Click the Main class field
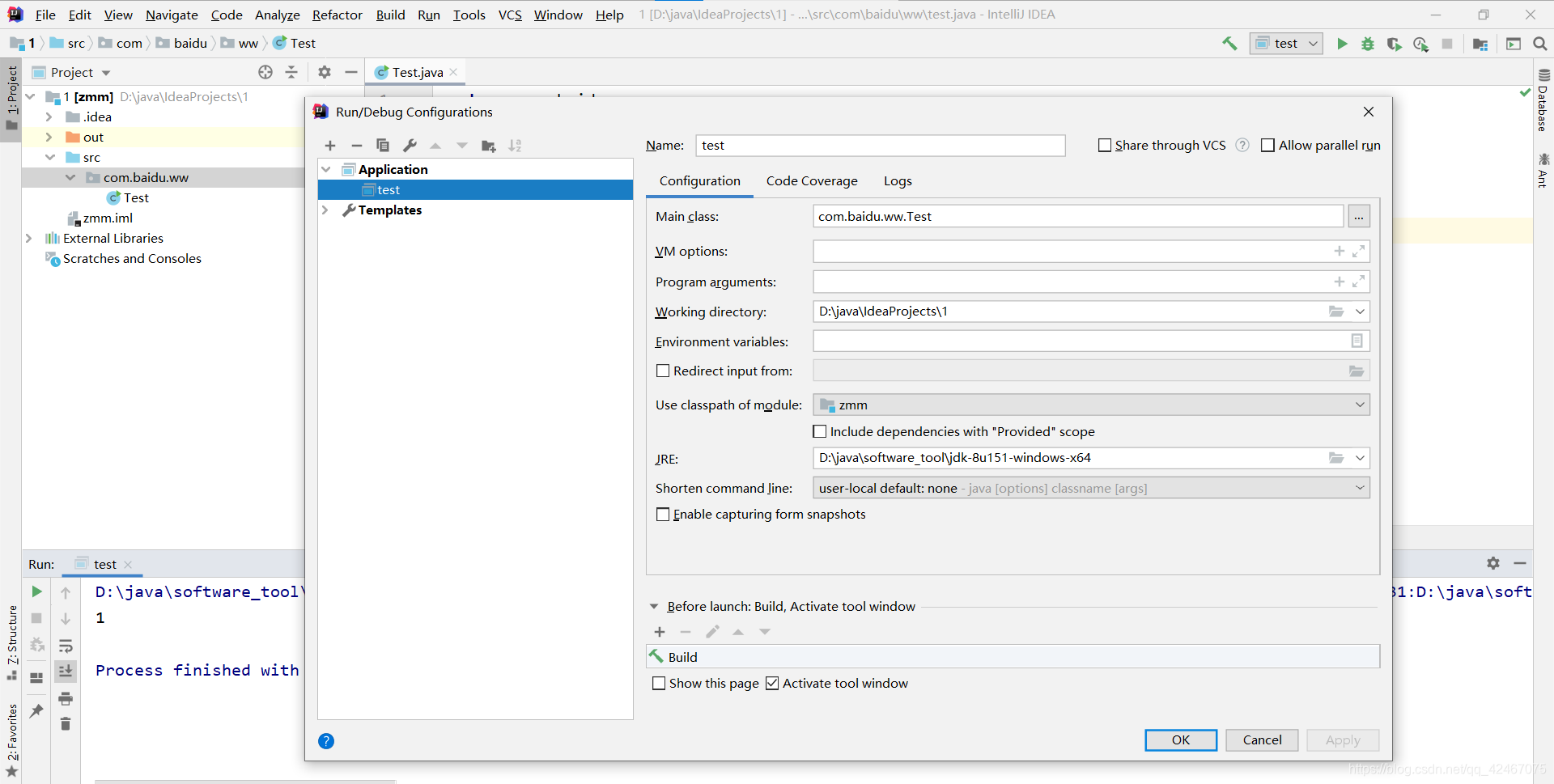This screenshot has width=1554, height=784. [1078, 217]
